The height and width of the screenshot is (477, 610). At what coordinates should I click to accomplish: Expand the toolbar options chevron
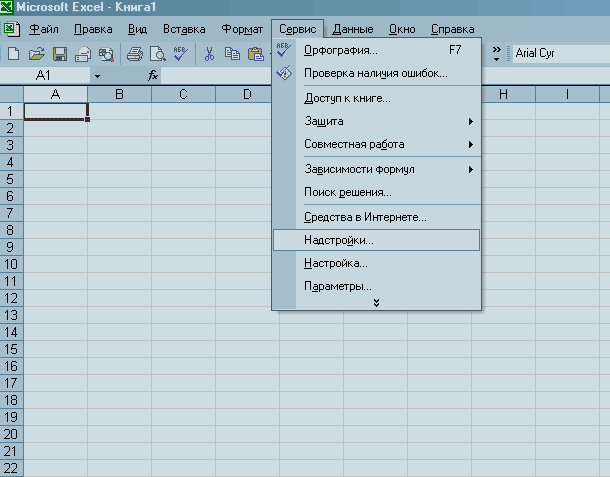[x=496, y=54]
